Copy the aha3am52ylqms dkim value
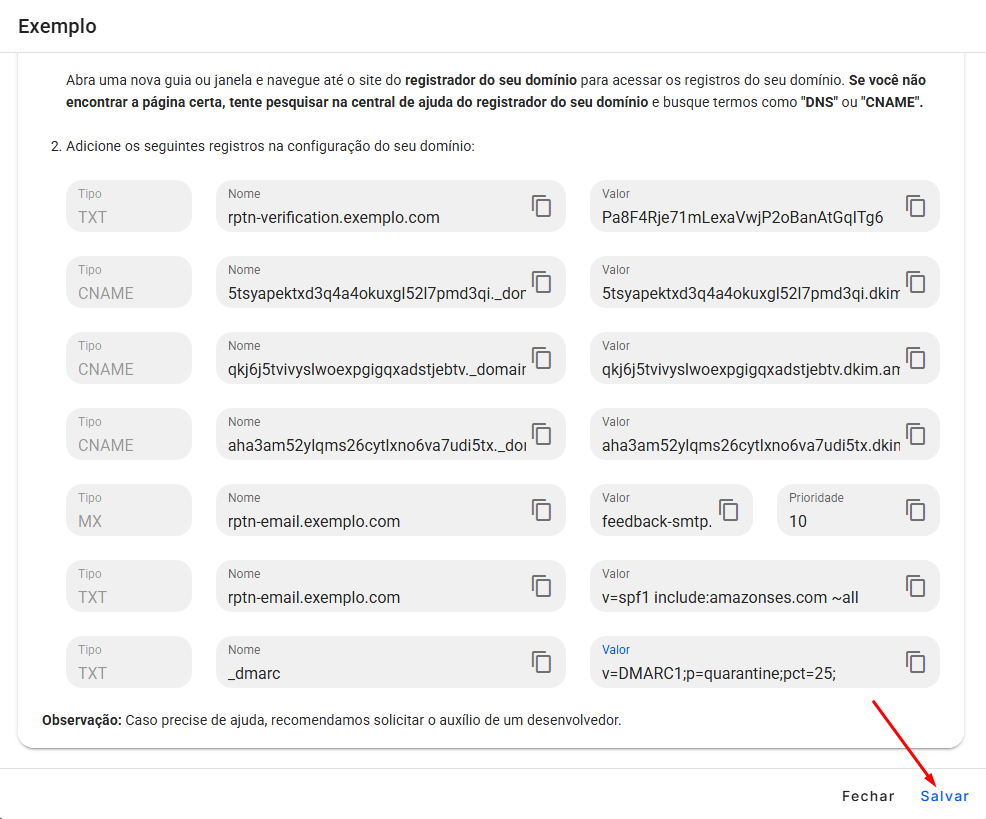The width and height of the screenshot is (986, 819). [x=916, y=434]
